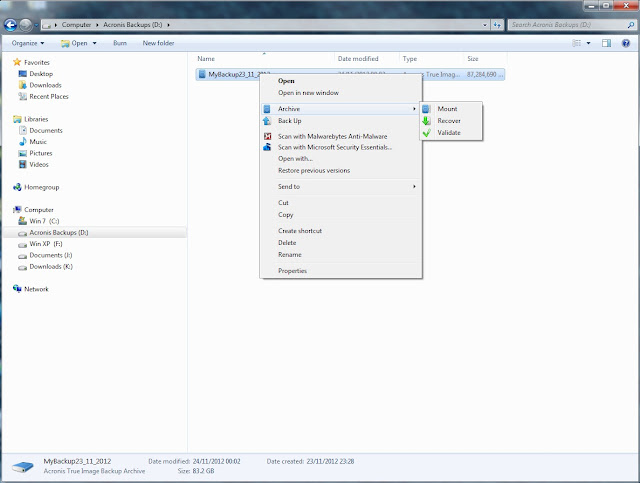Click the Win 7 (C:) drive icon
Screen dimensions: 640x483
click(22, 221)
